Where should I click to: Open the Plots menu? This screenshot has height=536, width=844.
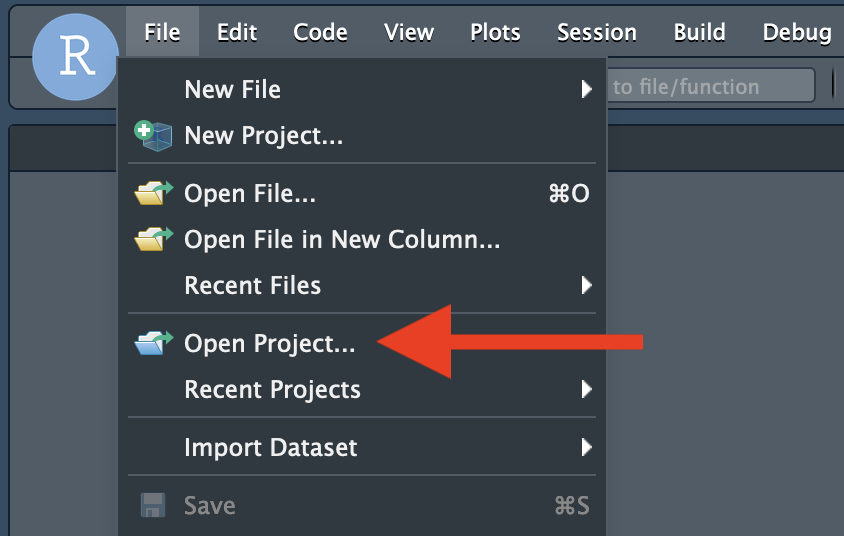(495, 32)
